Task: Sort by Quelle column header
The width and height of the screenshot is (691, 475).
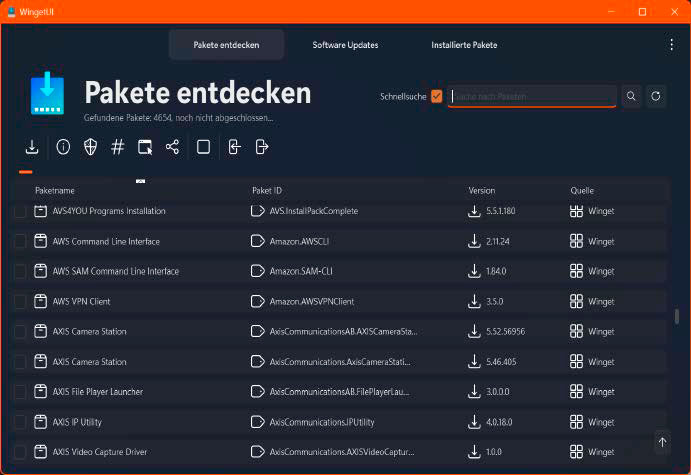Action: [x=582, y=190]
